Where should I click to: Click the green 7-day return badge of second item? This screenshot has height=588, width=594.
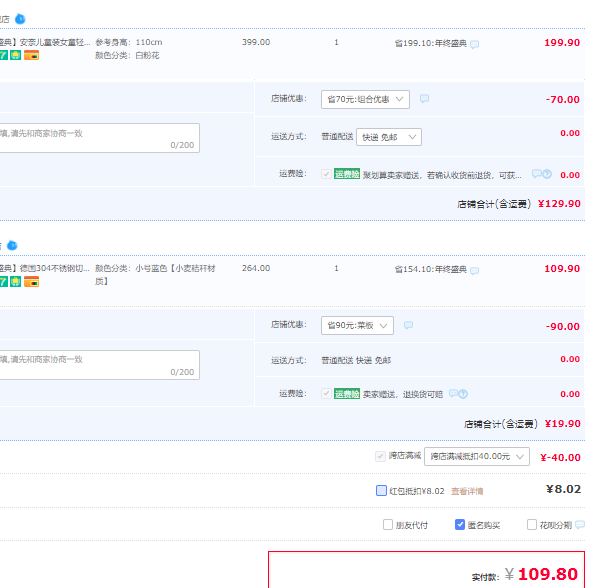[x=3, y=282]
